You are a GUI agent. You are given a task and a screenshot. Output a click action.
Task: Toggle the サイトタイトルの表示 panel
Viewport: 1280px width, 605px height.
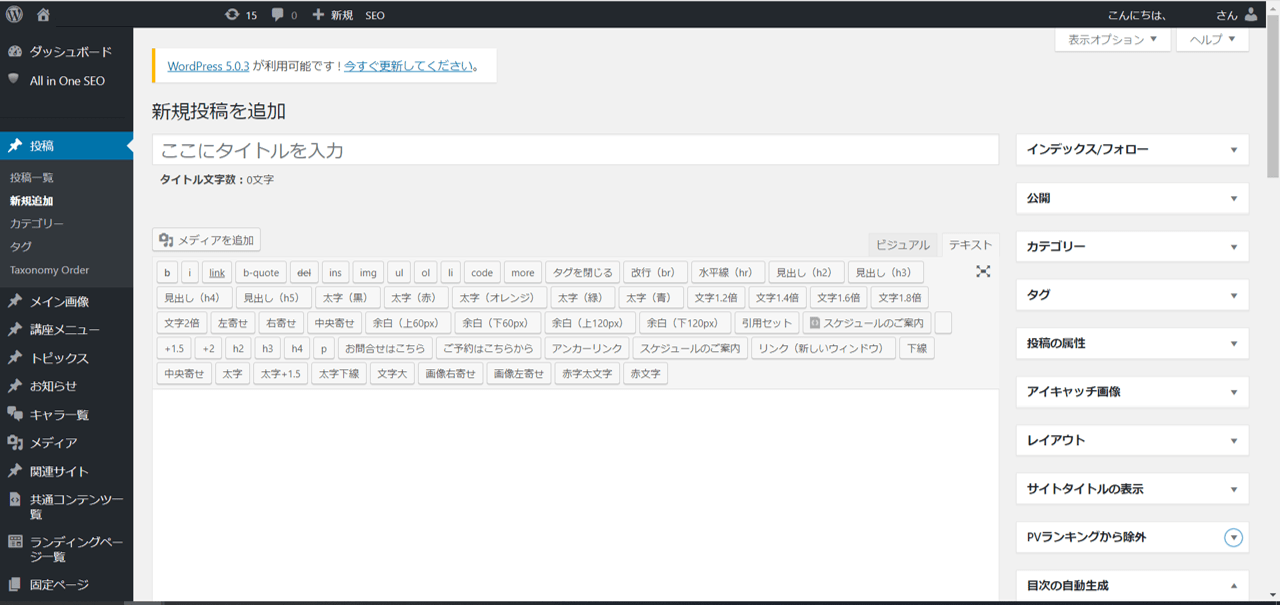(1234, 489)
